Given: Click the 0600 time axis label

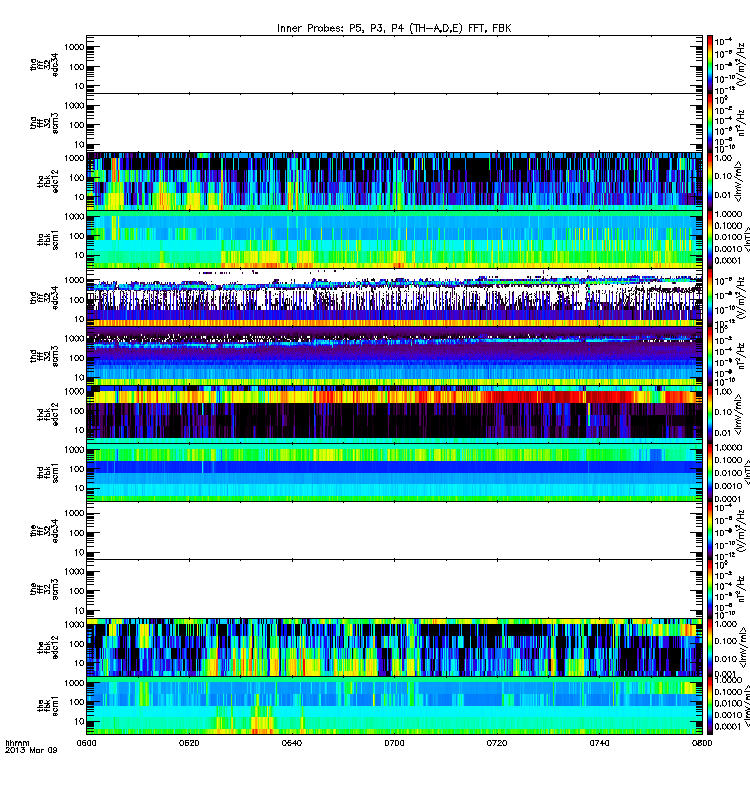Looking at the screenshot, I should [86, 743].
